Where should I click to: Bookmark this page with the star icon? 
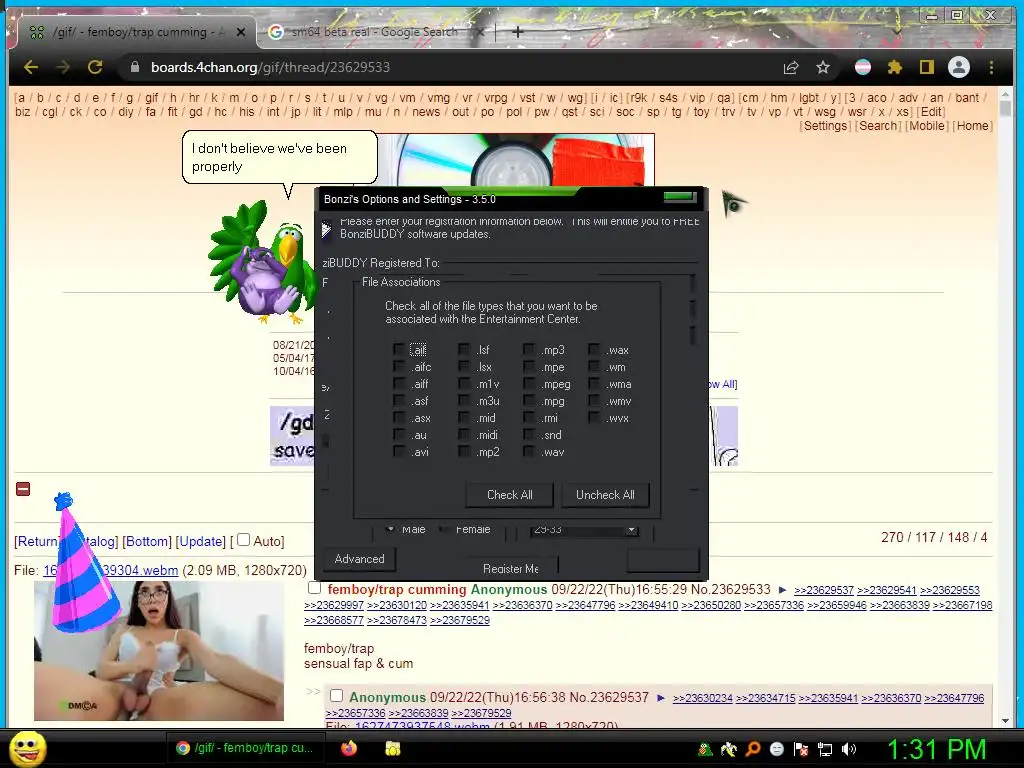click(x=823, y=67)
